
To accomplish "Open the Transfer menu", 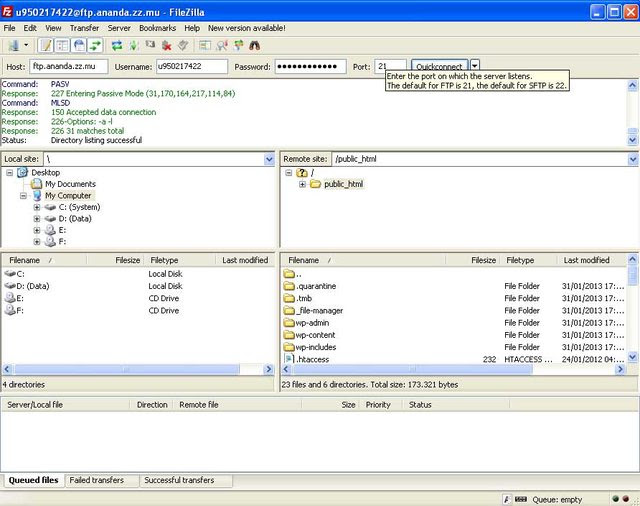I will pos(84,28).
